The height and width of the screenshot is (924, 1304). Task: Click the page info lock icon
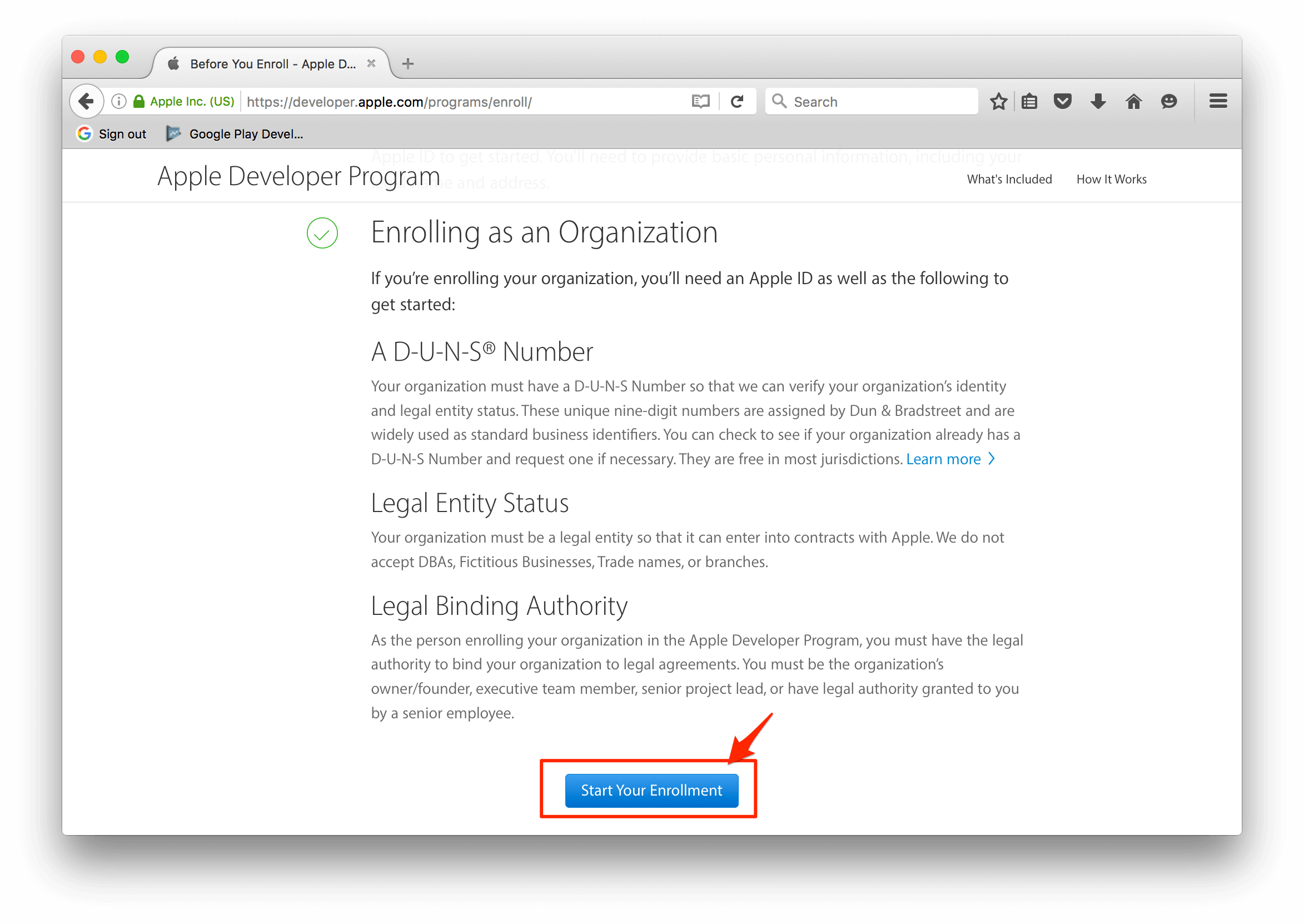pyautogui.click(x=138, y=101)
